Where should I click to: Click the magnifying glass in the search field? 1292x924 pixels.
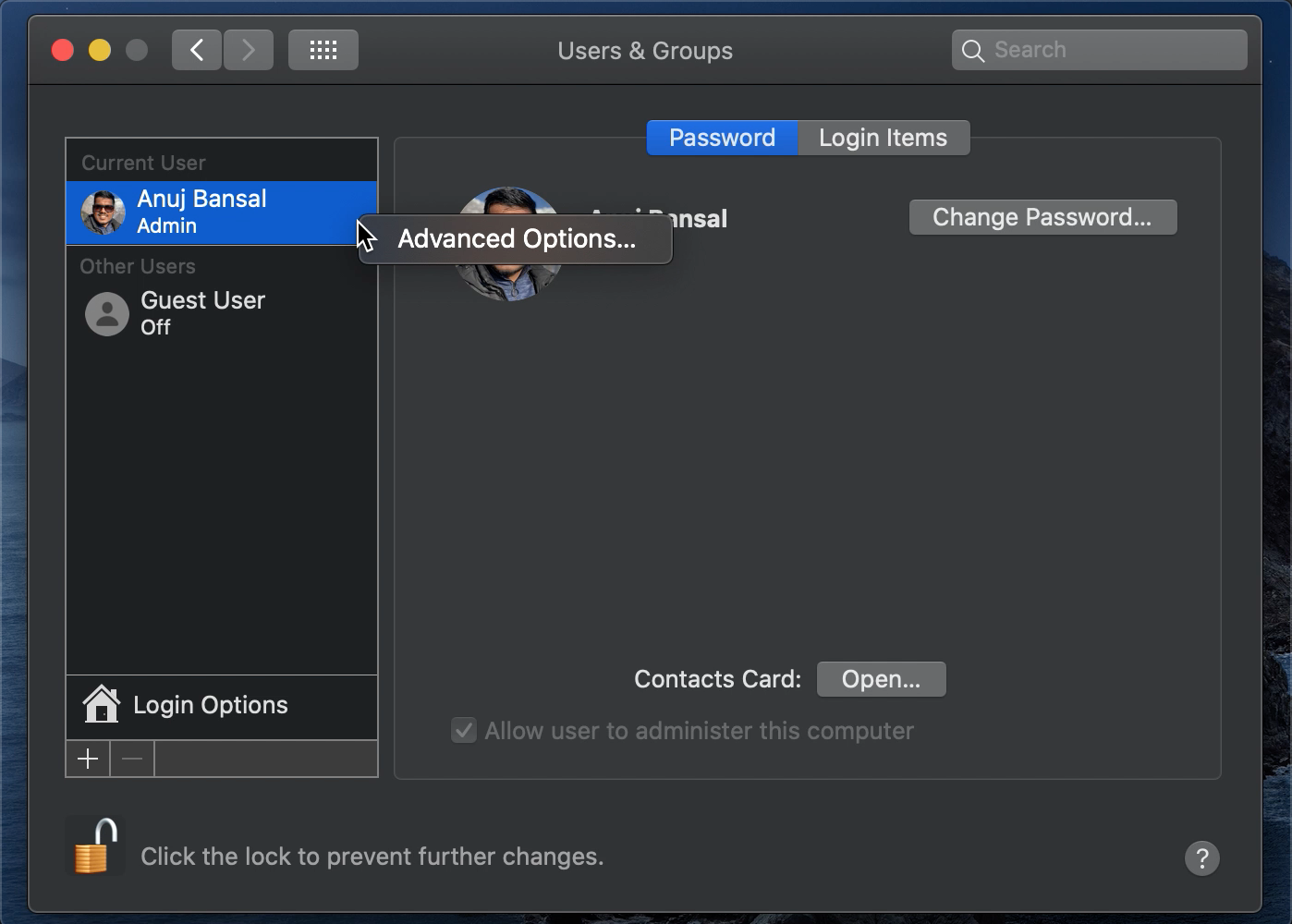[x=972, y=50]
